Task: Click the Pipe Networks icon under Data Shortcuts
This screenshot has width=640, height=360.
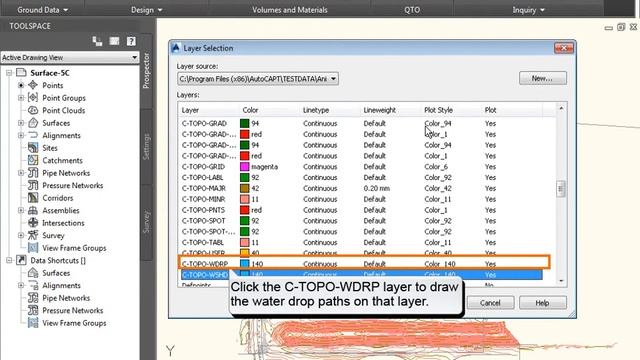Action: point(33,298)
